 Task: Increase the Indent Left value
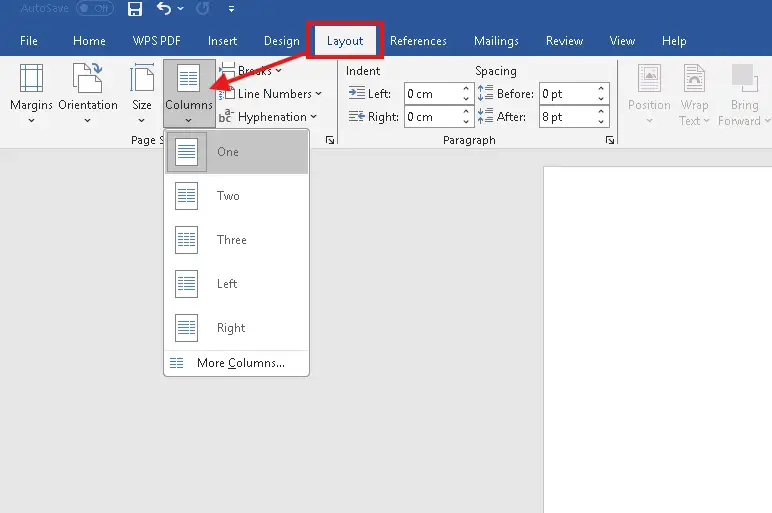[466, 89]
